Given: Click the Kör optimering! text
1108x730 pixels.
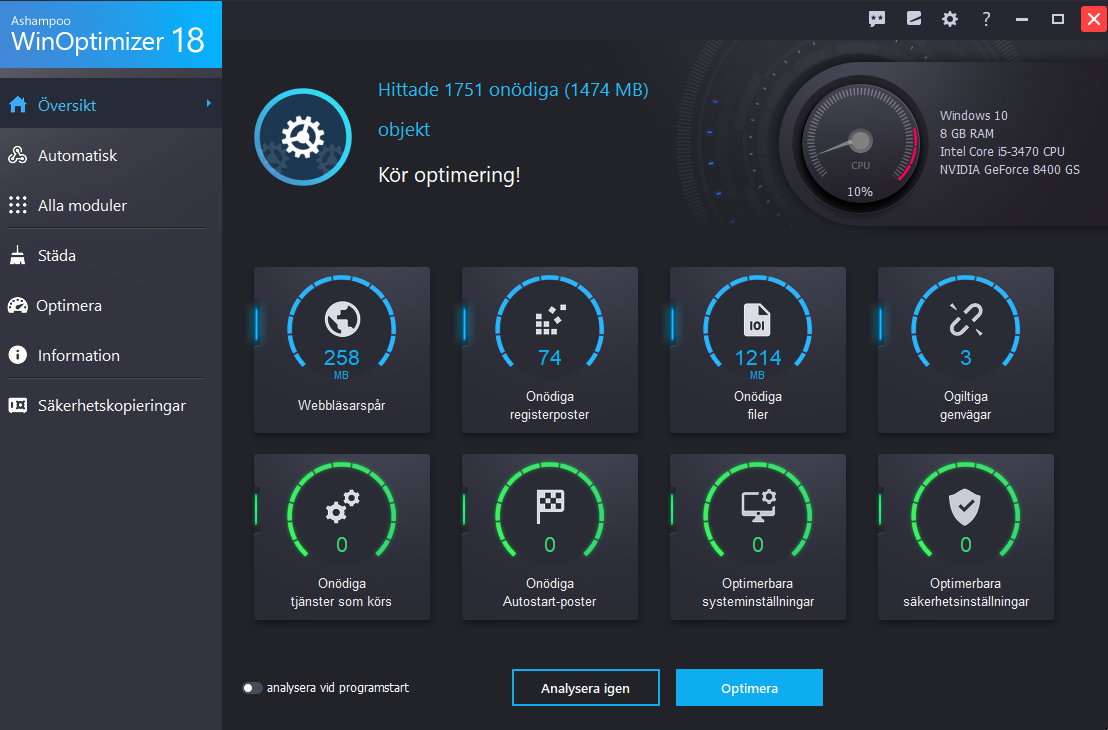Looking at the screenshot, I should tap(449, 175).
